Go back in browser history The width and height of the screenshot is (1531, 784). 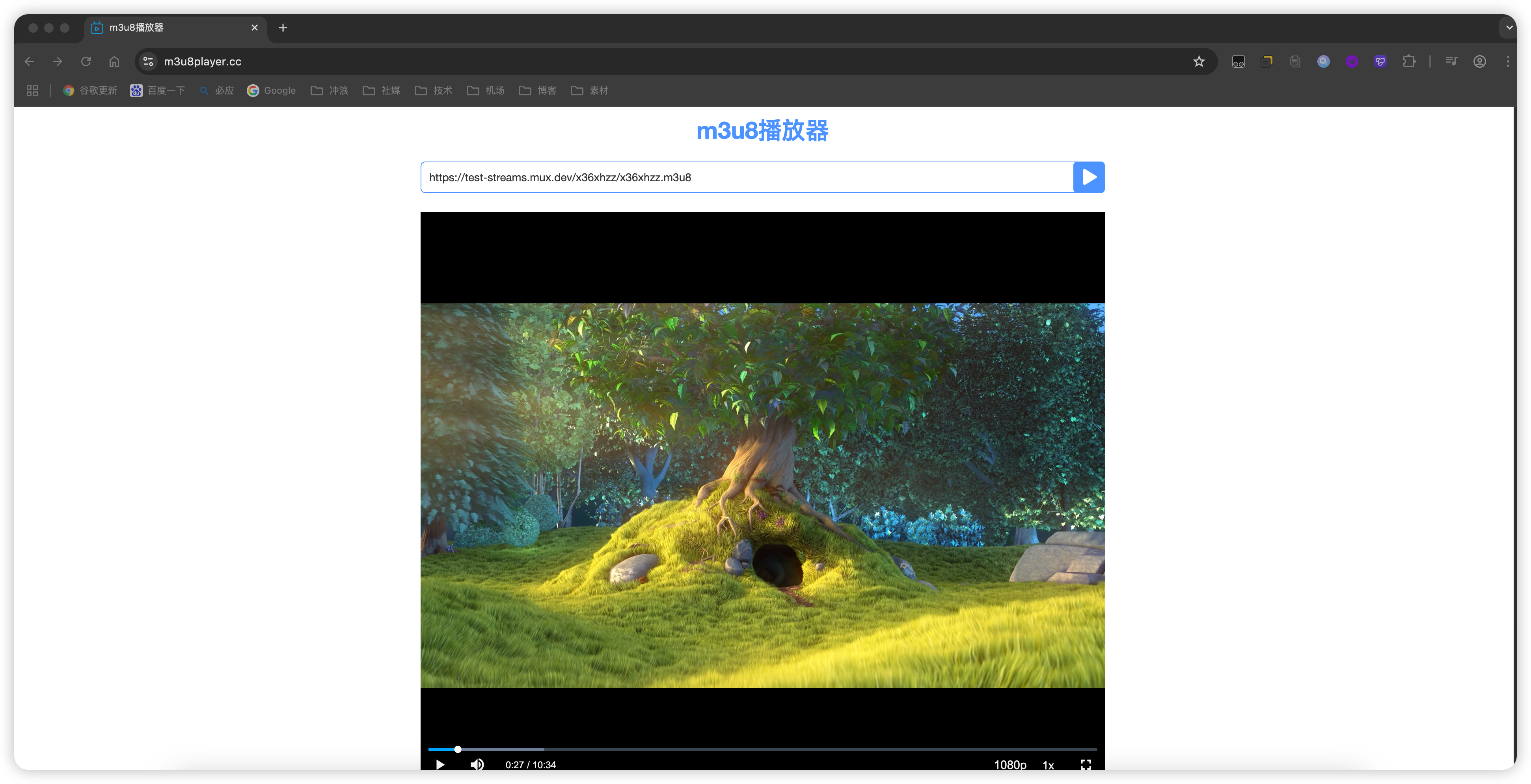coord(29,61)
